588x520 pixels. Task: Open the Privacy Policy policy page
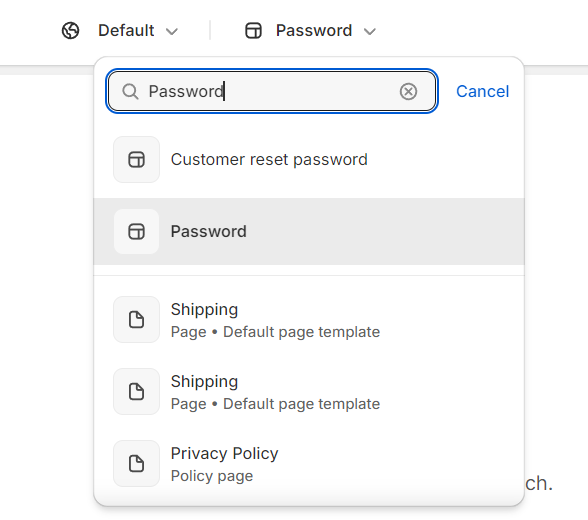[x=309, y=464]
